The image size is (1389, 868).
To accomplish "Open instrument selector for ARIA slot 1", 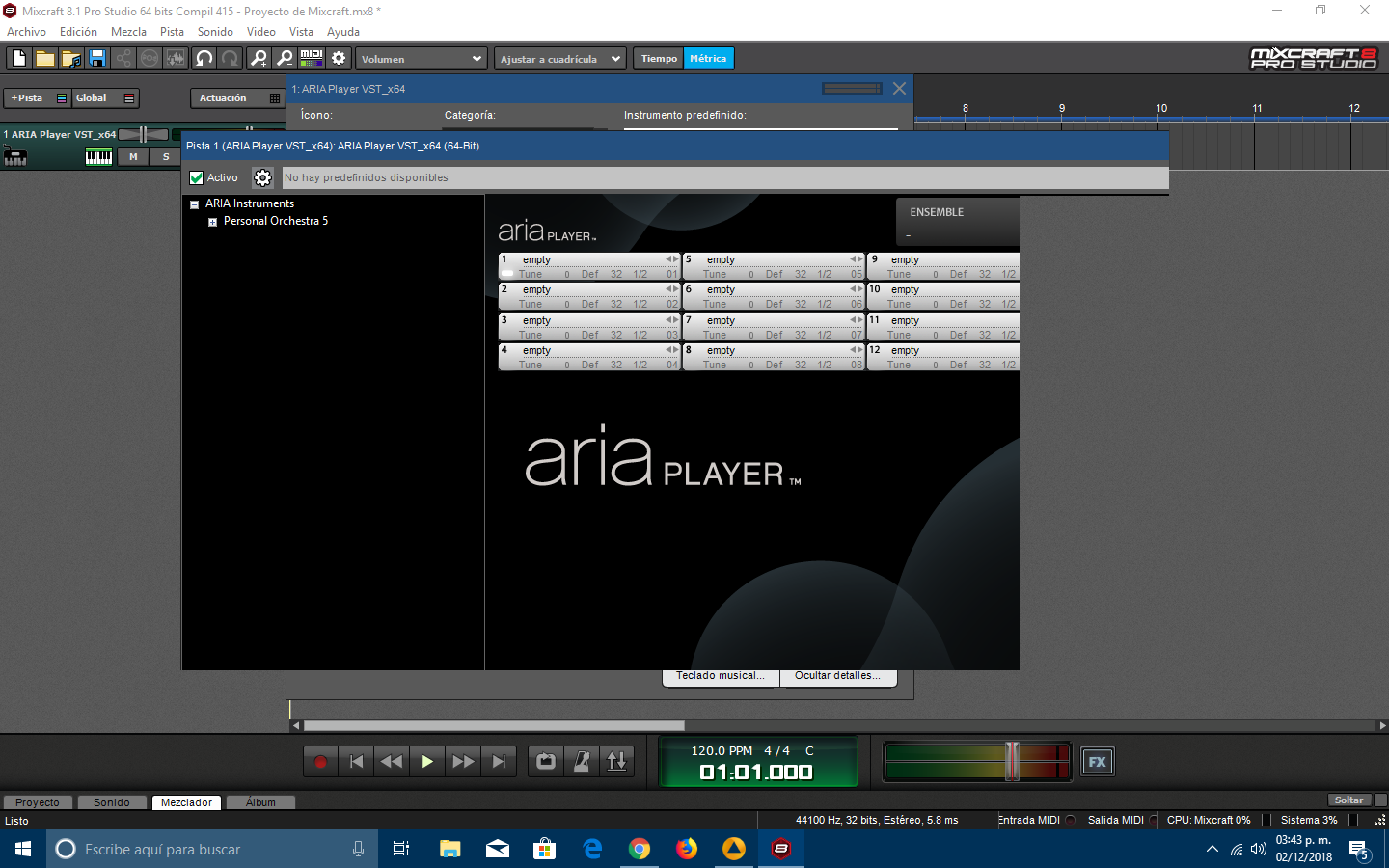I will point(588,259).
